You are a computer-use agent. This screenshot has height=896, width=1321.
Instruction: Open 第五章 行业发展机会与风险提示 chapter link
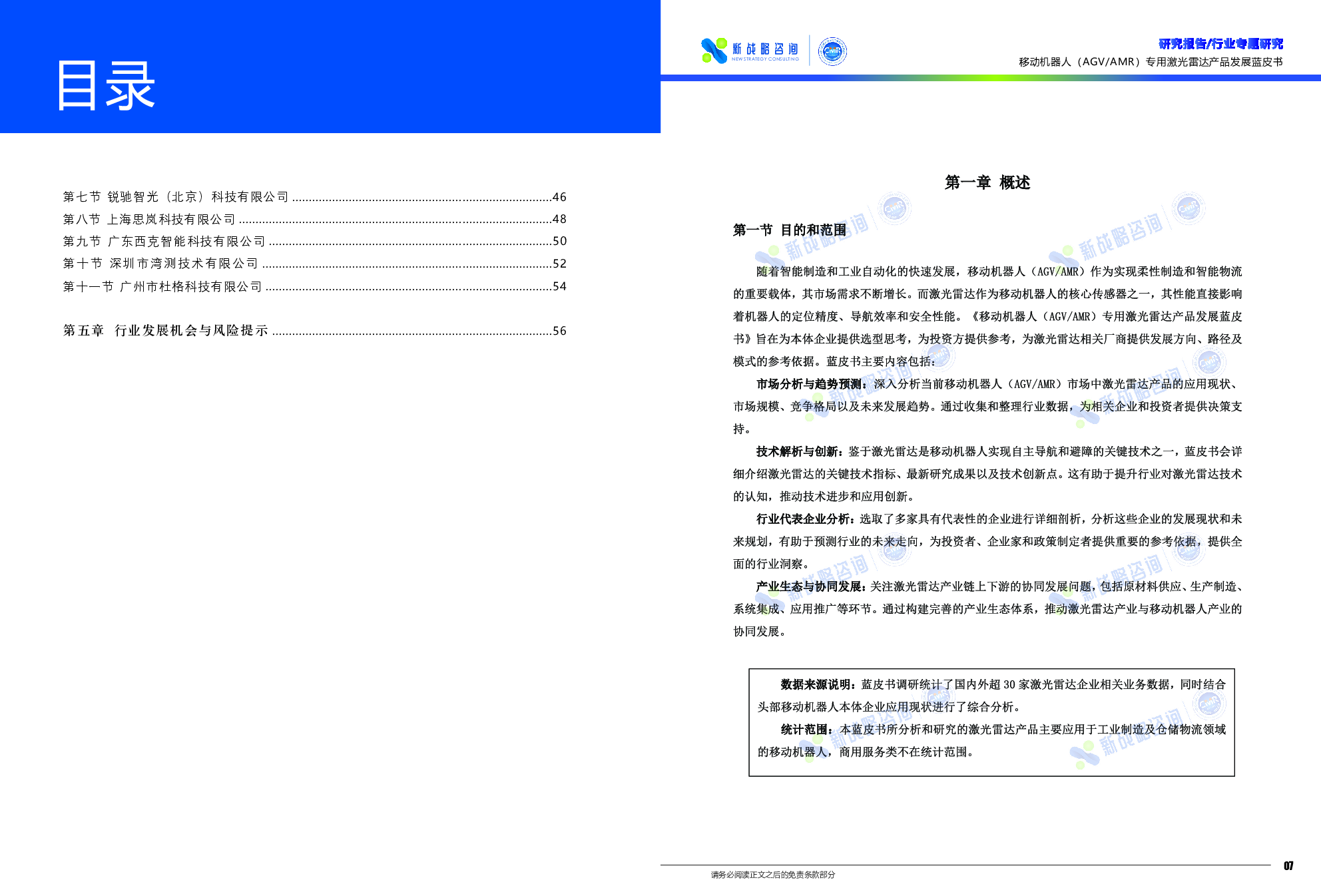click(x=166, y=331)
